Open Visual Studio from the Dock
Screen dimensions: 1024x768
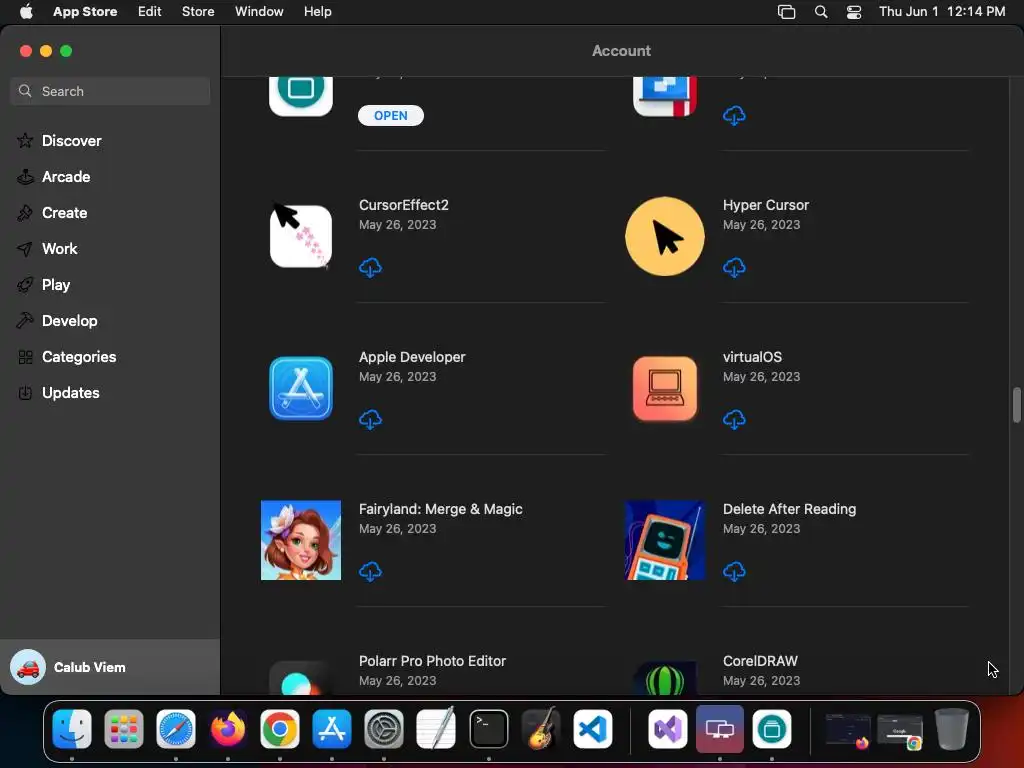point(667,729)
